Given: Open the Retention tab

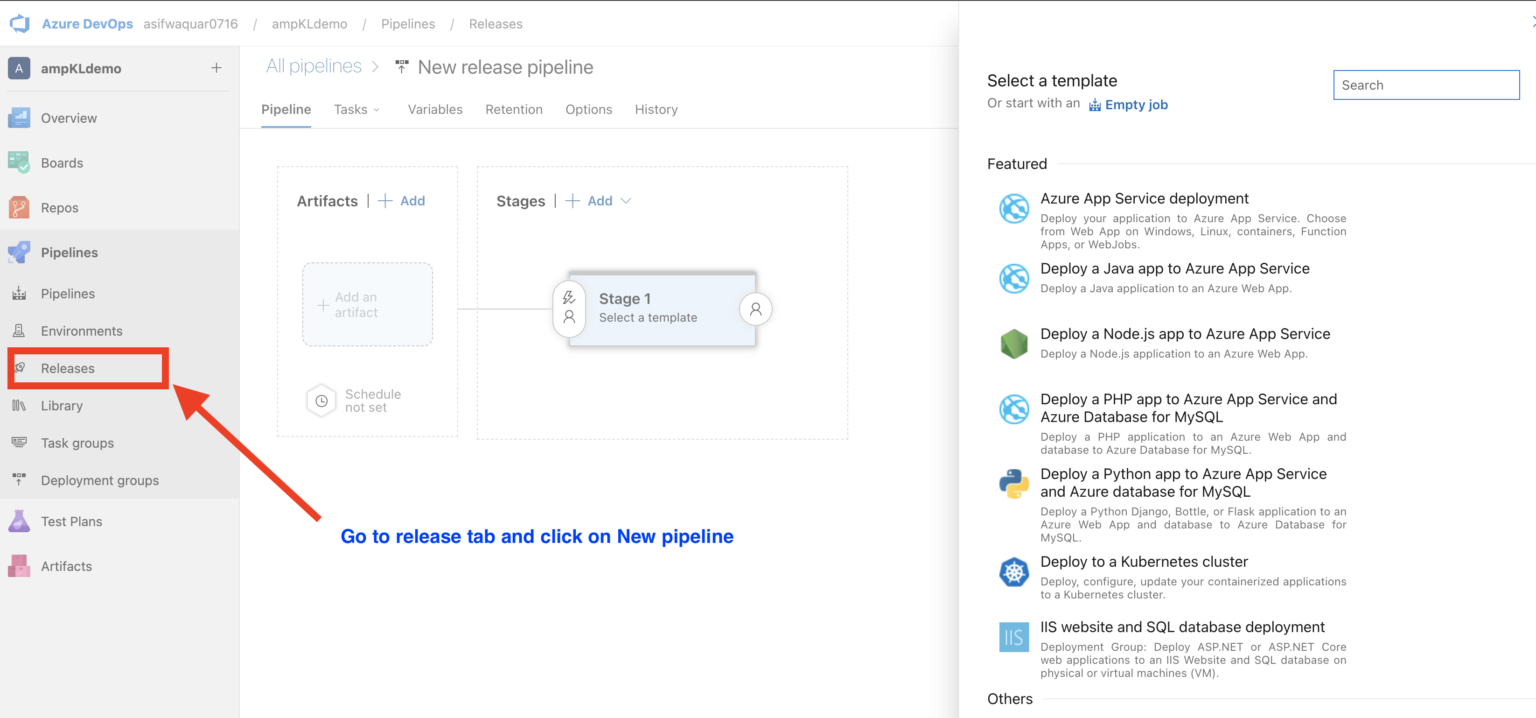Looking at the screenshot, I should point(514,109).
